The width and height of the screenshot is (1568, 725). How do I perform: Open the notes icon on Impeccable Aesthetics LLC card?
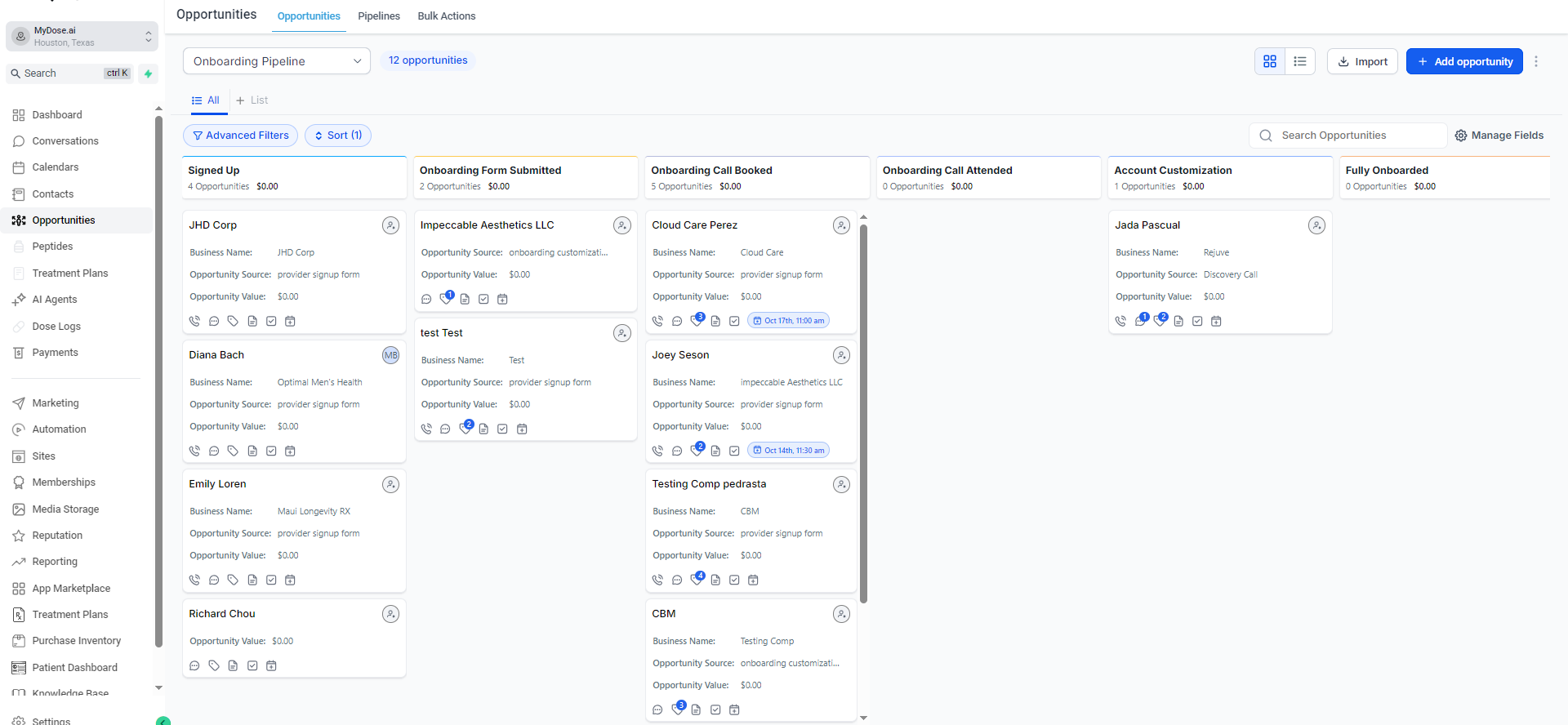click(465, 300)
